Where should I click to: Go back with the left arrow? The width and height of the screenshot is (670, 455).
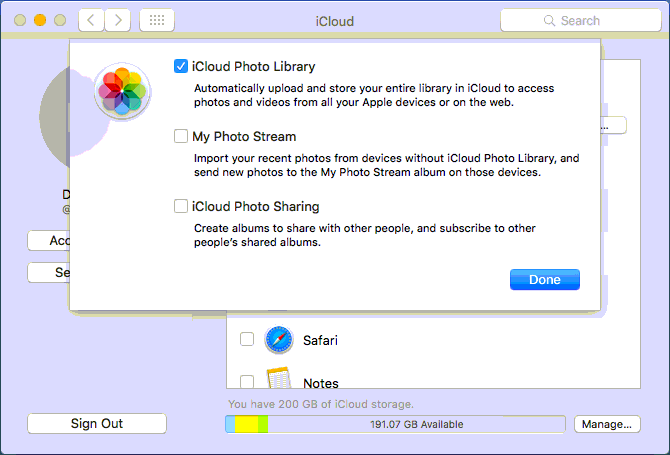tap(91, 20)
